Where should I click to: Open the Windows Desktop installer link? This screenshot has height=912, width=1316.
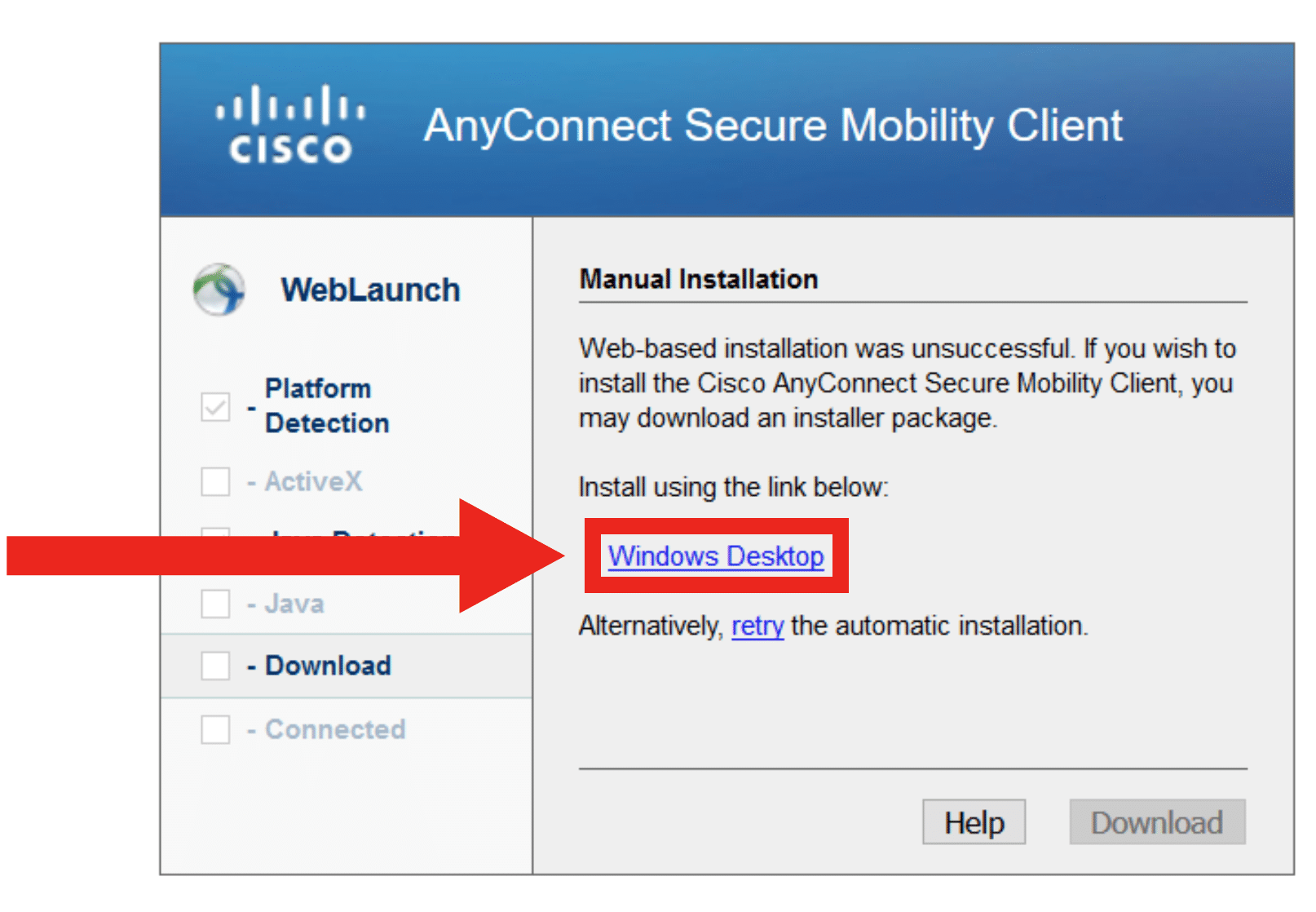tap(715, 556)
